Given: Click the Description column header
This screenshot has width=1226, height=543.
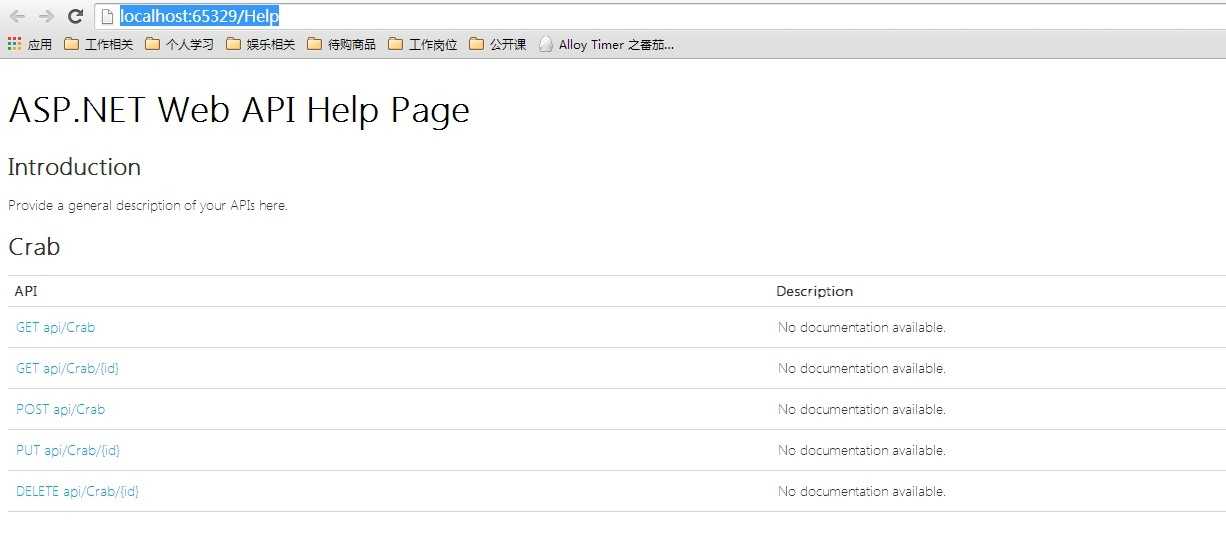Looking at the screenshot, I should 815,291.
